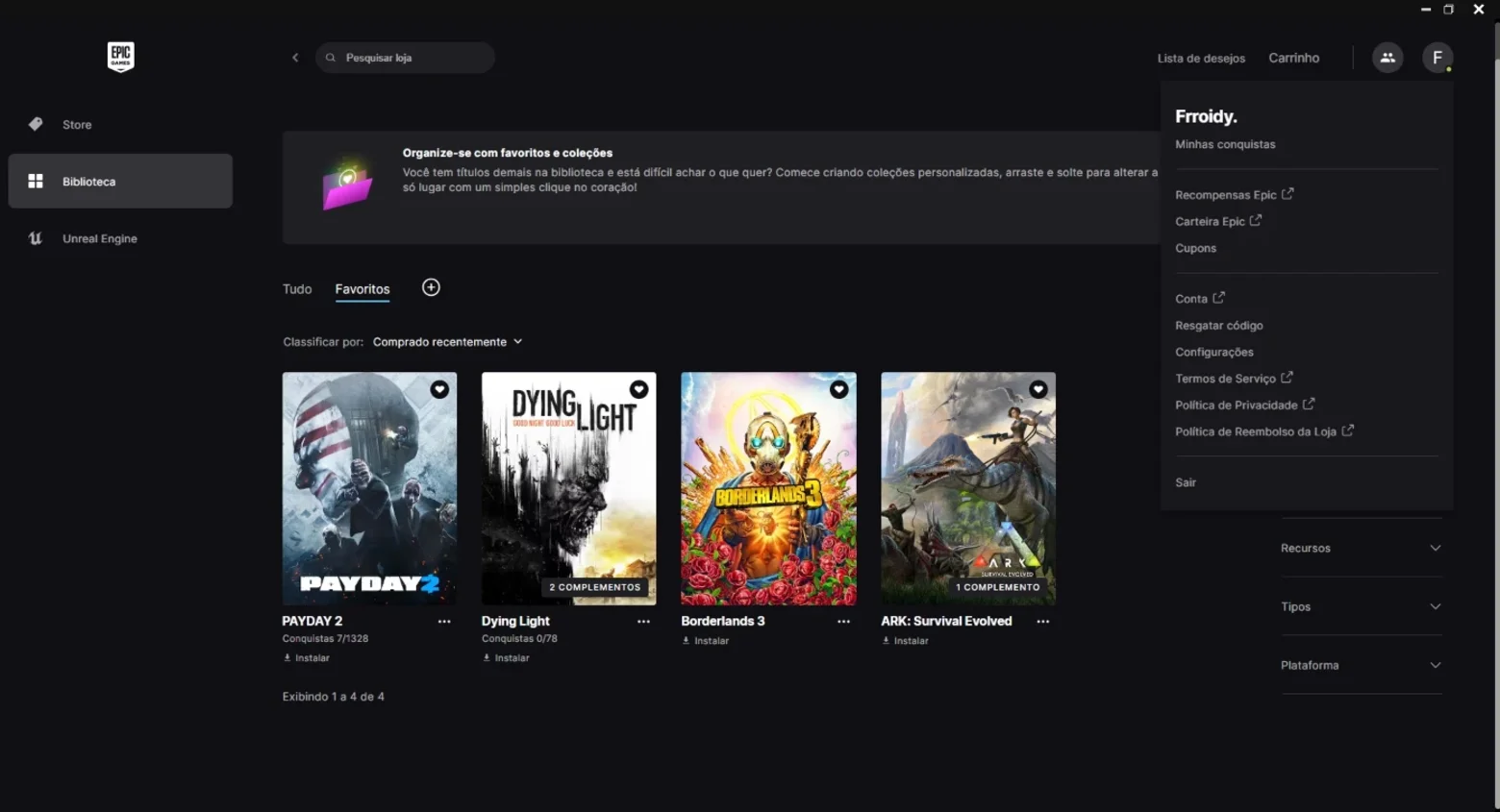This screenshot has height=812, width=1500.
Task: Open PAYDAY 2 options menu dots
Action: [x=444, y=622]
